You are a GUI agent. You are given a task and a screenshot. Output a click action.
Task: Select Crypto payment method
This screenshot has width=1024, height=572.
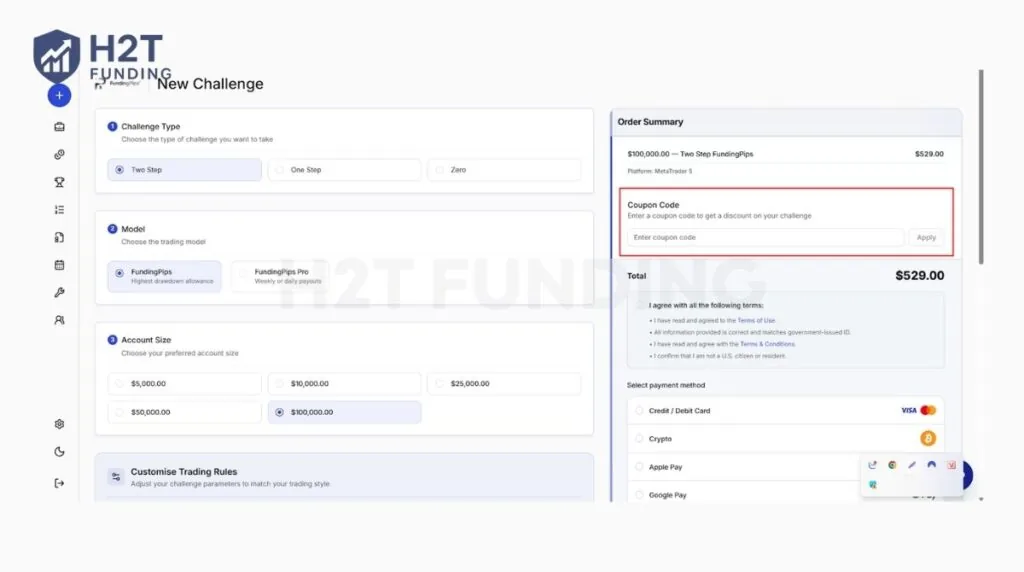click(x=786, y=439)
